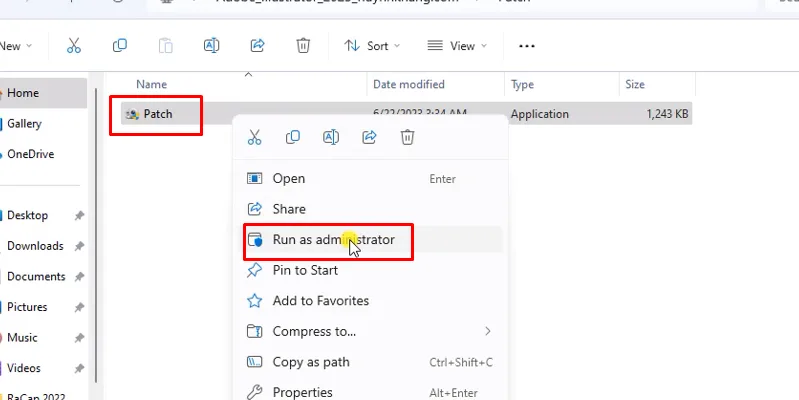Viewport: 799px width, 400px height.
Task: Open the View dropdown
Action: 457,46
